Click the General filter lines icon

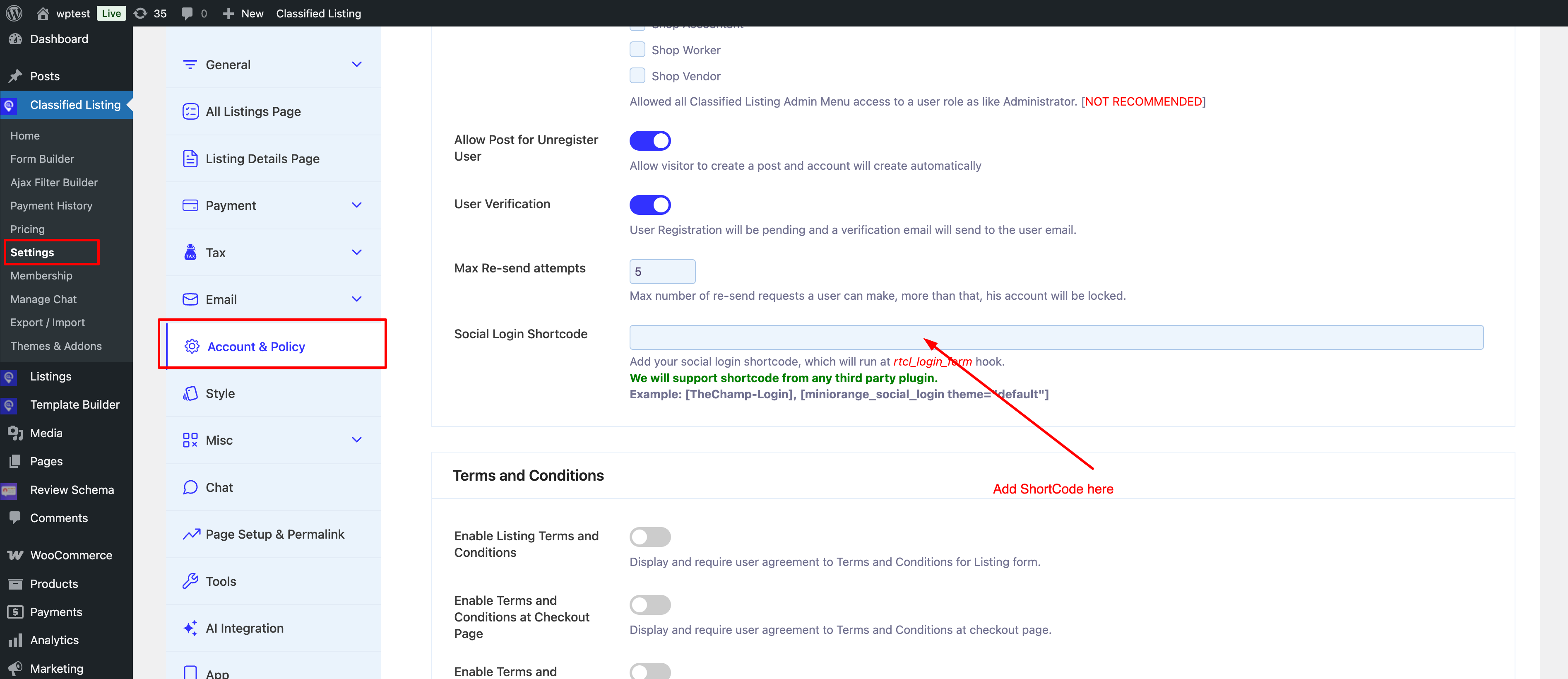(190, 65)
